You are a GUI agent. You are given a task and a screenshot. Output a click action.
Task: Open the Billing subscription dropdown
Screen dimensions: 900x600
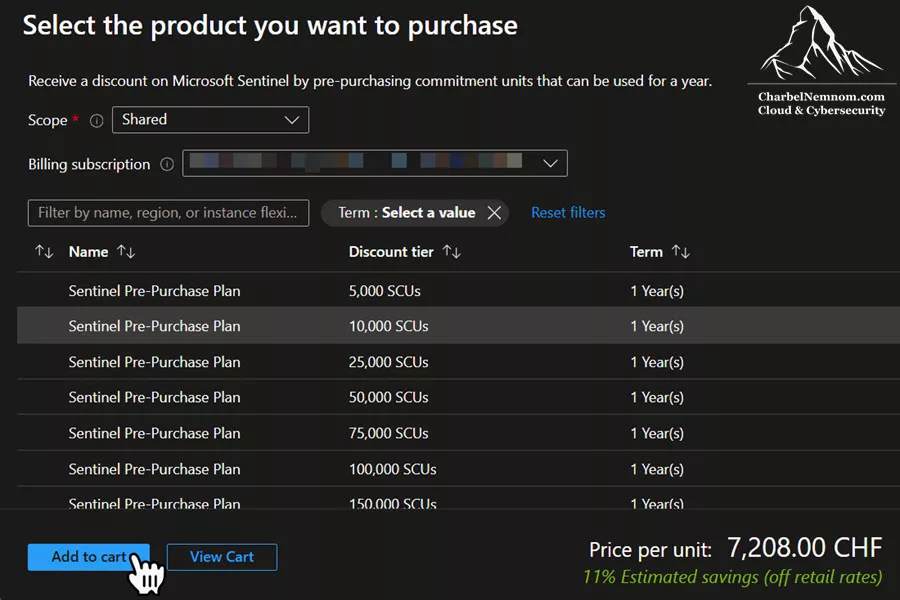[375, 164]
